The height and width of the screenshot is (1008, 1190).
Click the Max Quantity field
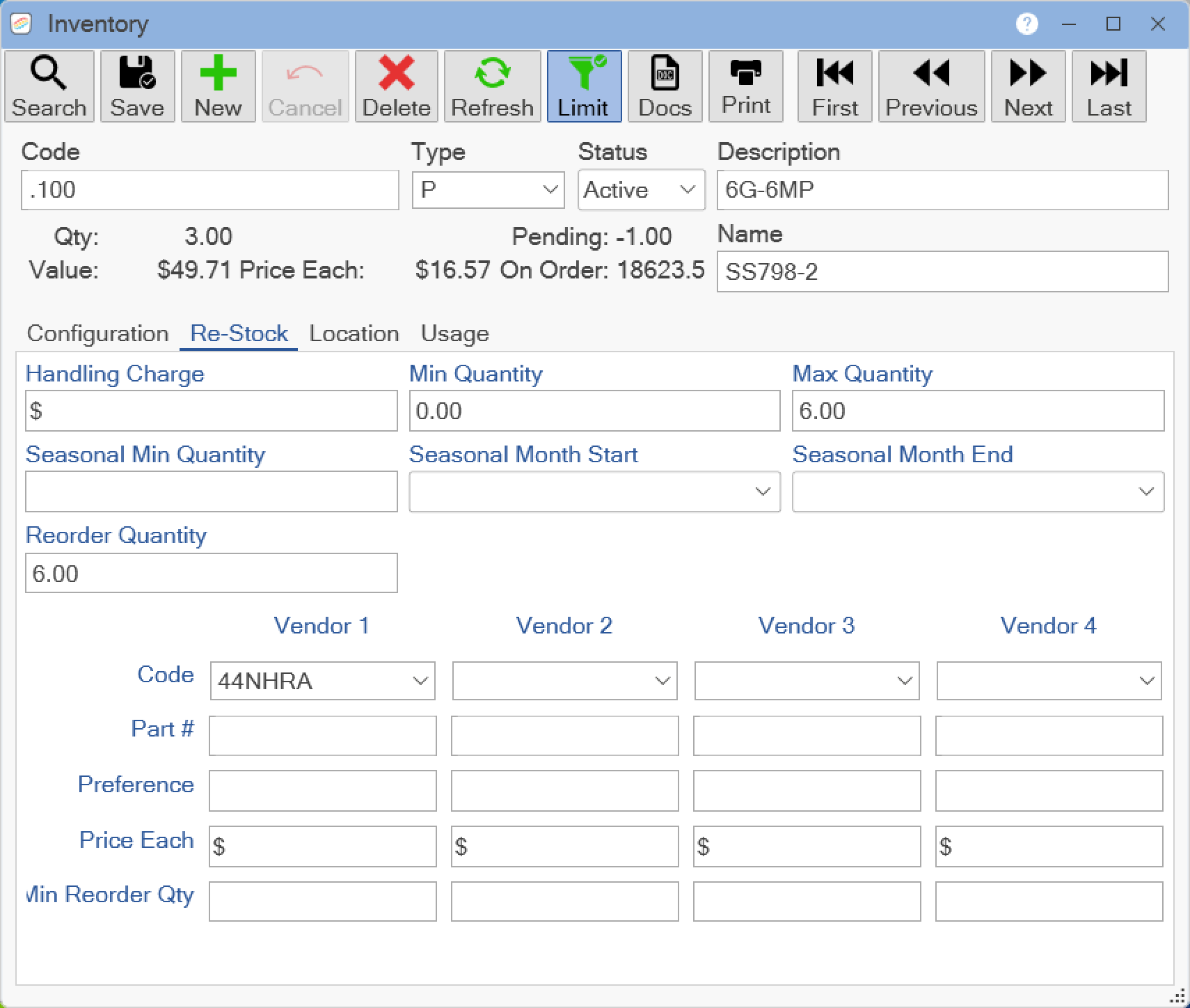pyautogui.click(x=978, y=411)
